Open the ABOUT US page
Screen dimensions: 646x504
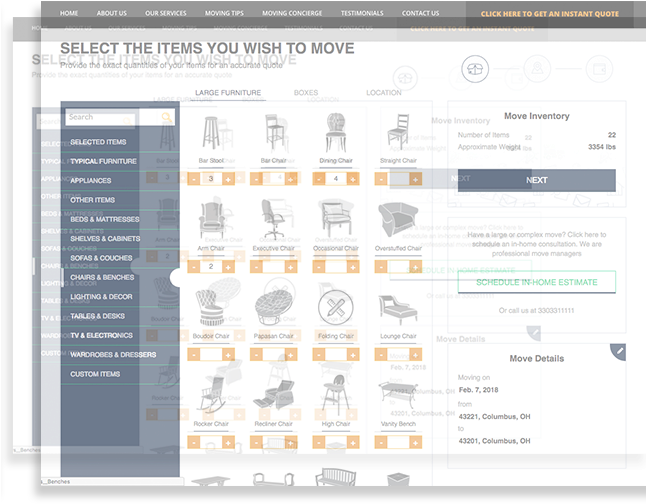coord(112,13)
